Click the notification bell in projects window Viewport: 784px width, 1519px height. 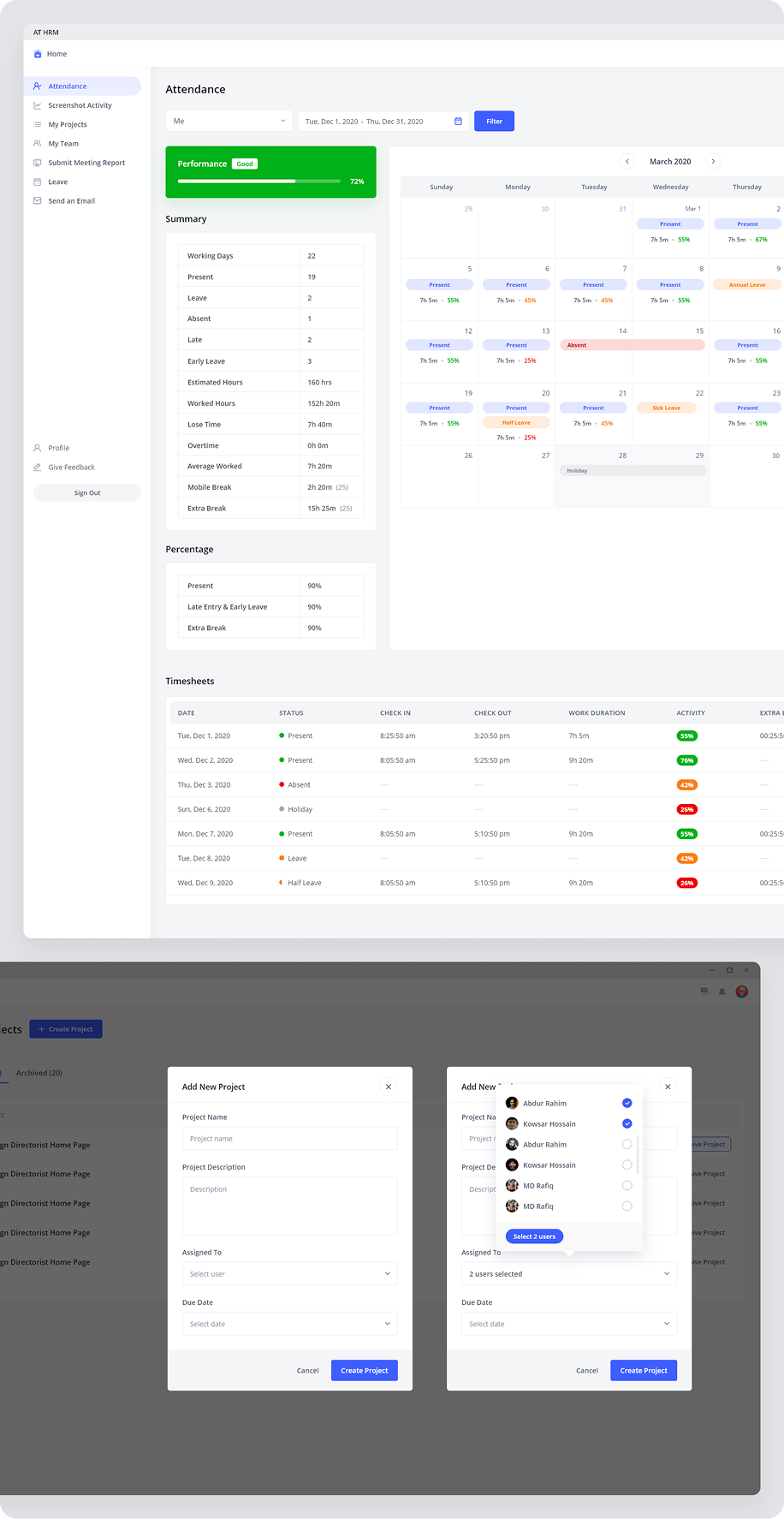722,992
